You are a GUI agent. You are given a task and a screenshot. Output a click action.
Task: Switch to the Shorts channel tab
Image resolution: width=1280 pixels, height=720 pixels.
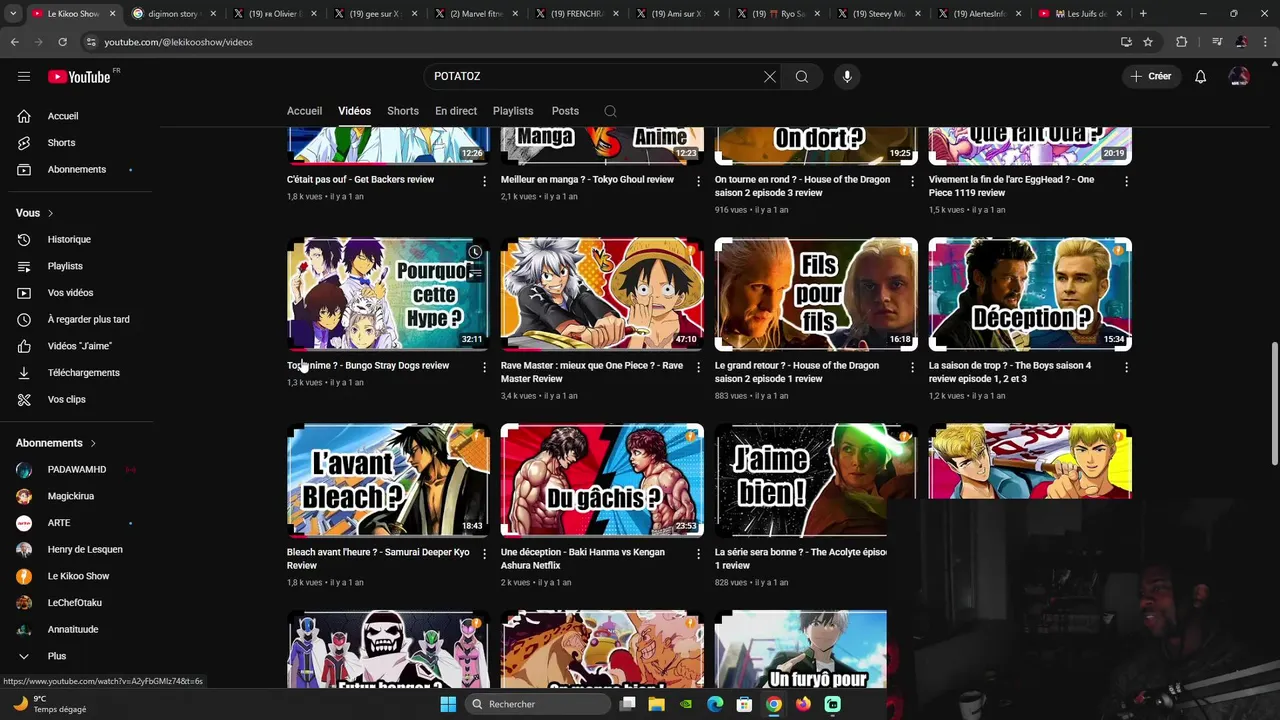pyautogui.click(x=403, y=111)
